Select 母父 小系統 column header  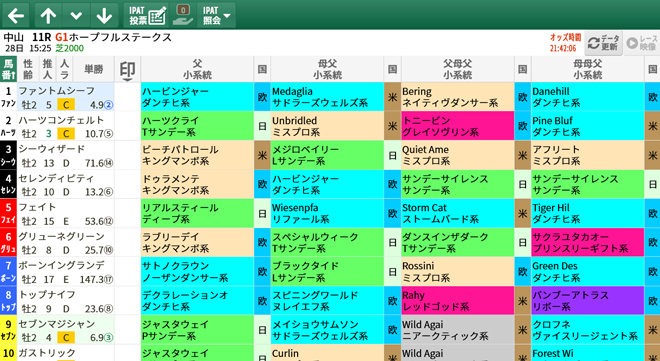coord(327,69)
